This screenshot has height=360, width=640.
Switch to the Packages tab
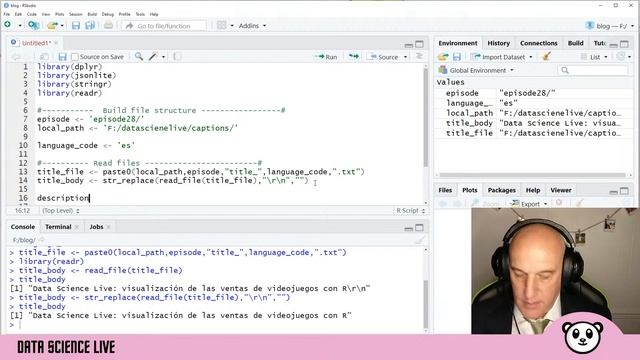pyautogui.click(x=501, y=190)
